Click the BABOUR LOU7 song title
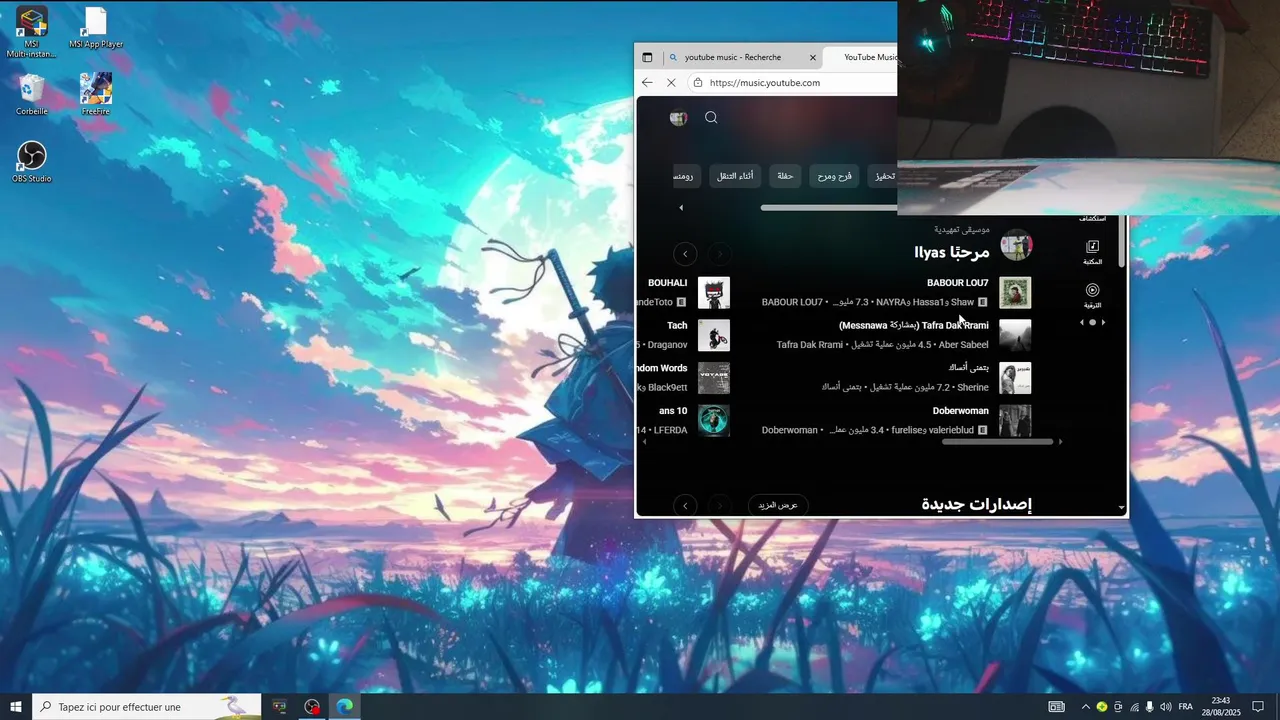1280x720 pixels. coord(957,283)
